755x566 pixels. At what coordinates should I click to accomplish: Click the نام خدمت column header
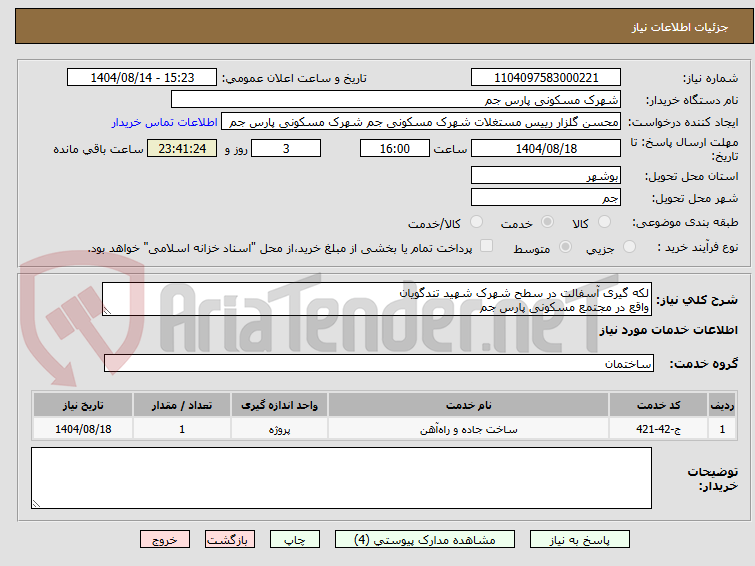tap(469, 405)
